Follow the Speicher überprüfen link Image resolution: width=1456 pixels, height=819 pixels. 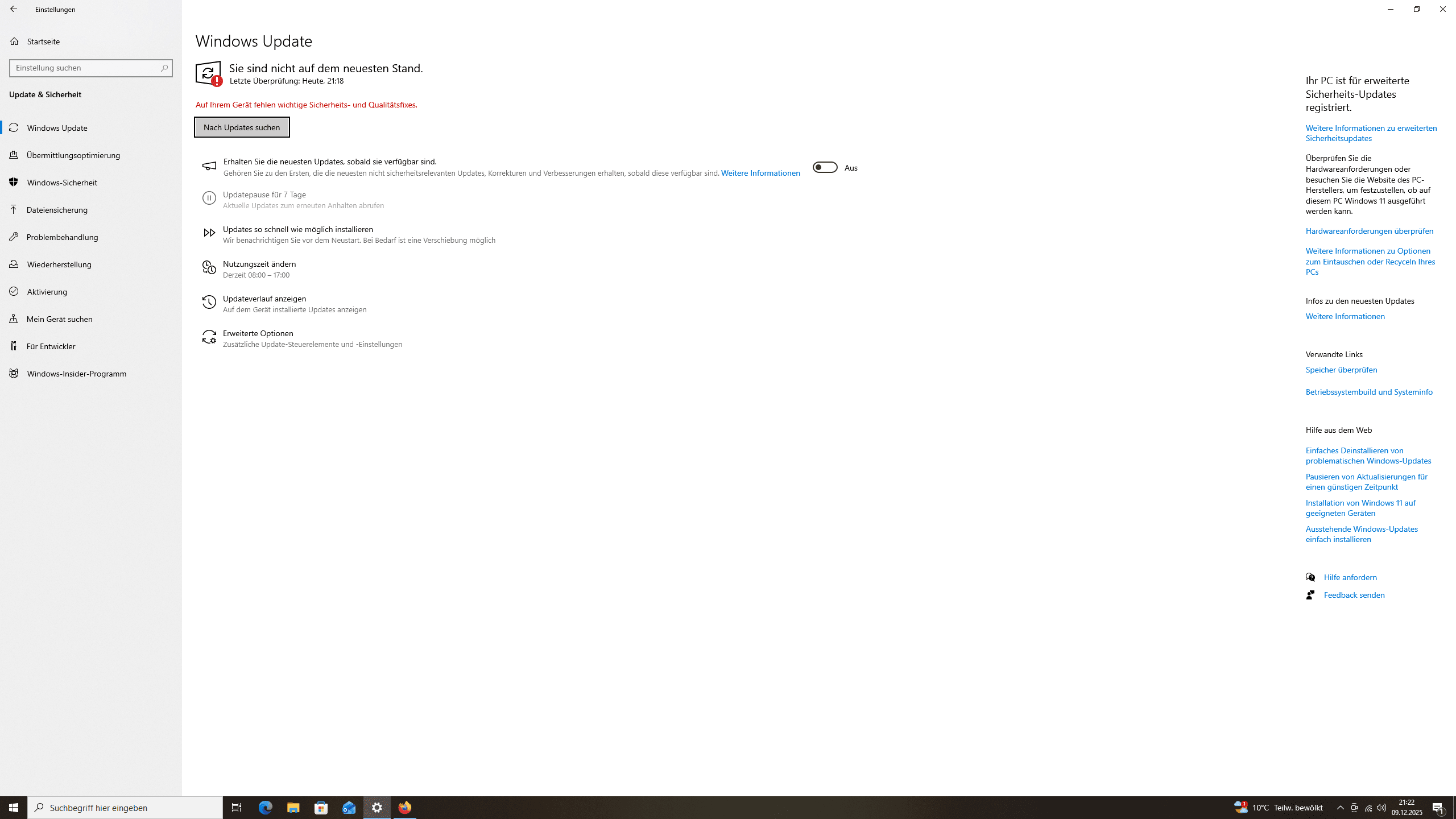[x=1341, y=370]
